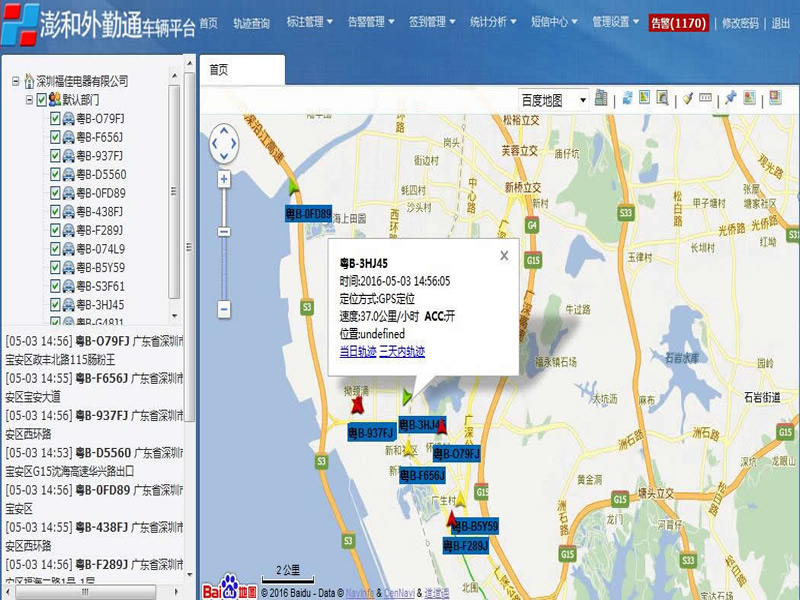Open the 三天内轨迹 link in popup
This screenshot has height=600, width=800.
[x=402, y=352]
